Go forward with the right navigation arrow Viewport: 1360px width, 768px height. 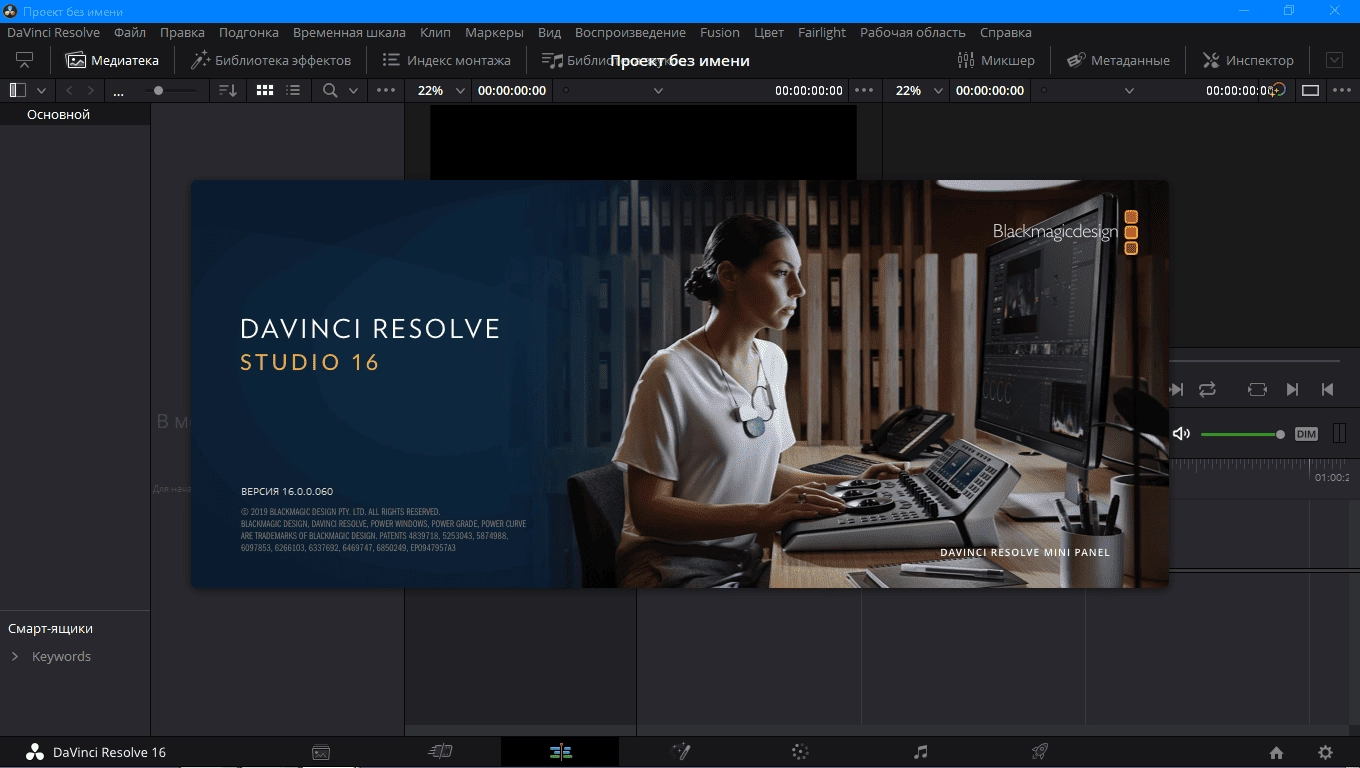click(x=91, y=90)
